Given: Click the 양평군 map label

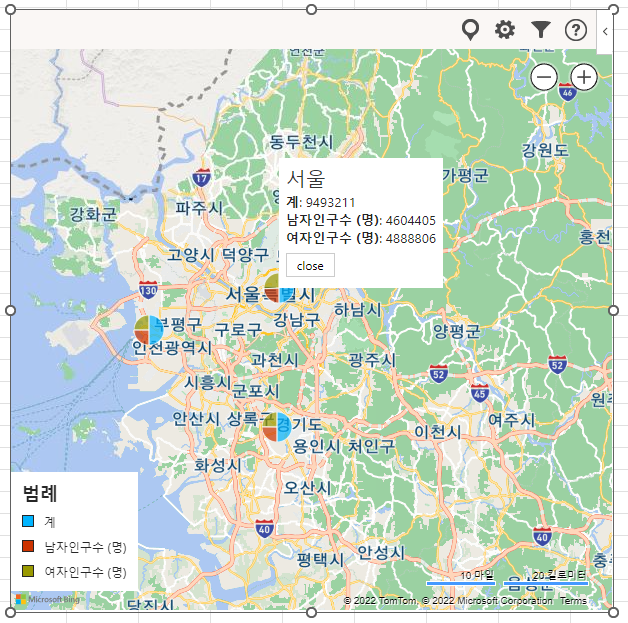Looking at the screenshot, I should pyautogui.click(x=457, y=331).
